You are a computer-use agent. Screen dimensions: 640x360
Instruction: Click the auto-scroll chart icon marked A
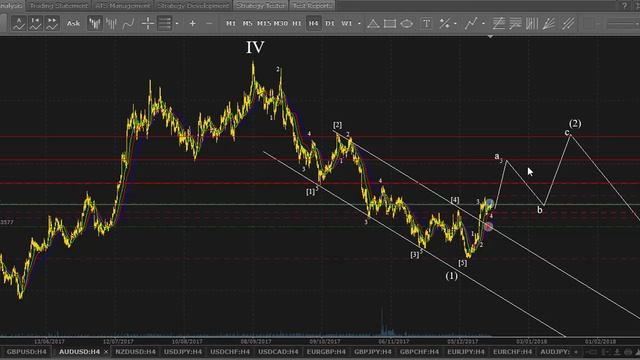[x=19, y=23]
